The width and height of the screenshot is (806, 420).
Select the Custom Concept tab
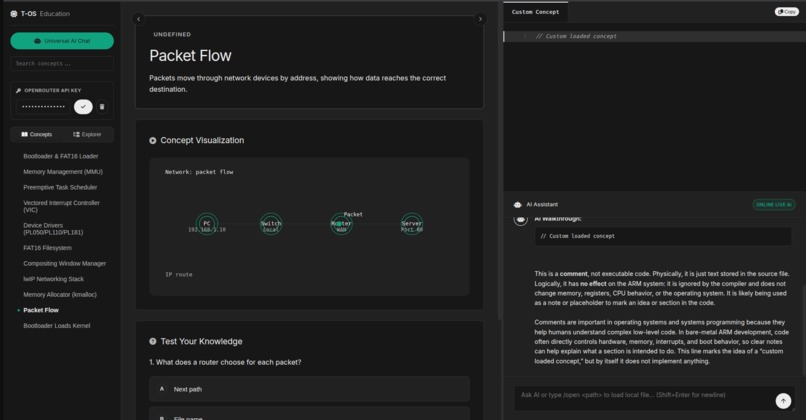(x=535, y=12)
